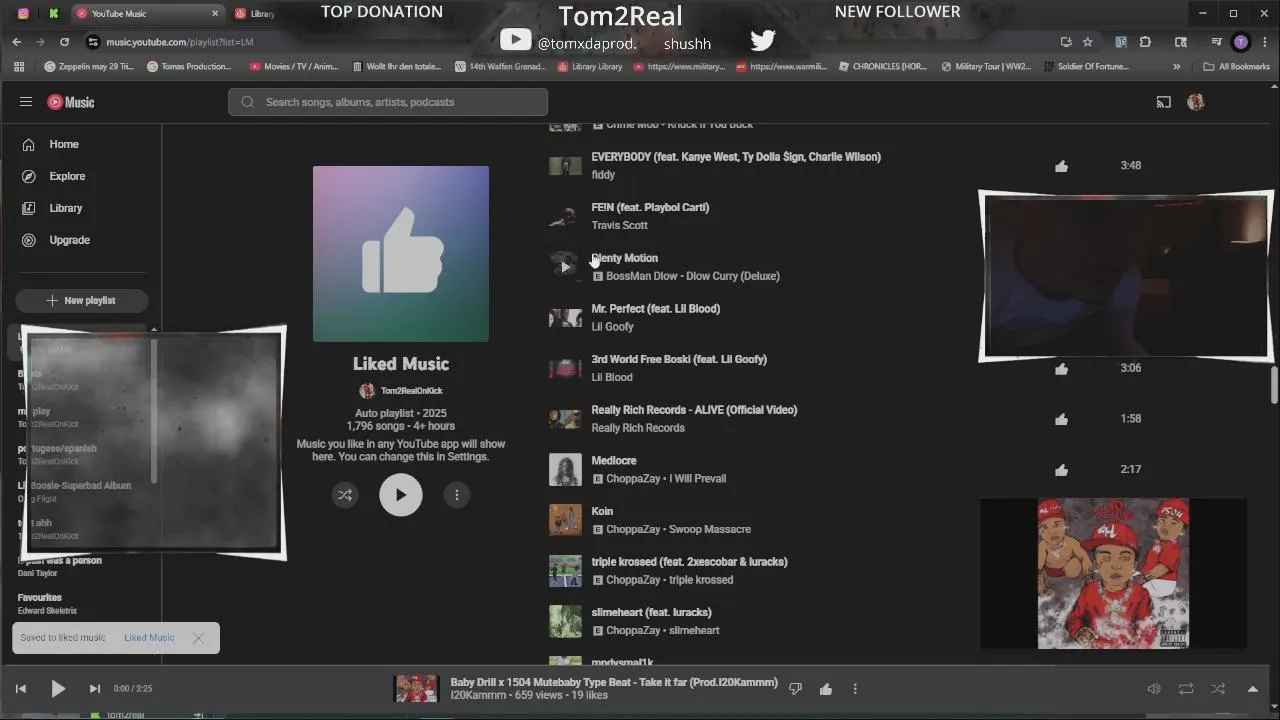Toggle like on 3rd World Free Boski
The image size is (1280, 720).
1061,368
